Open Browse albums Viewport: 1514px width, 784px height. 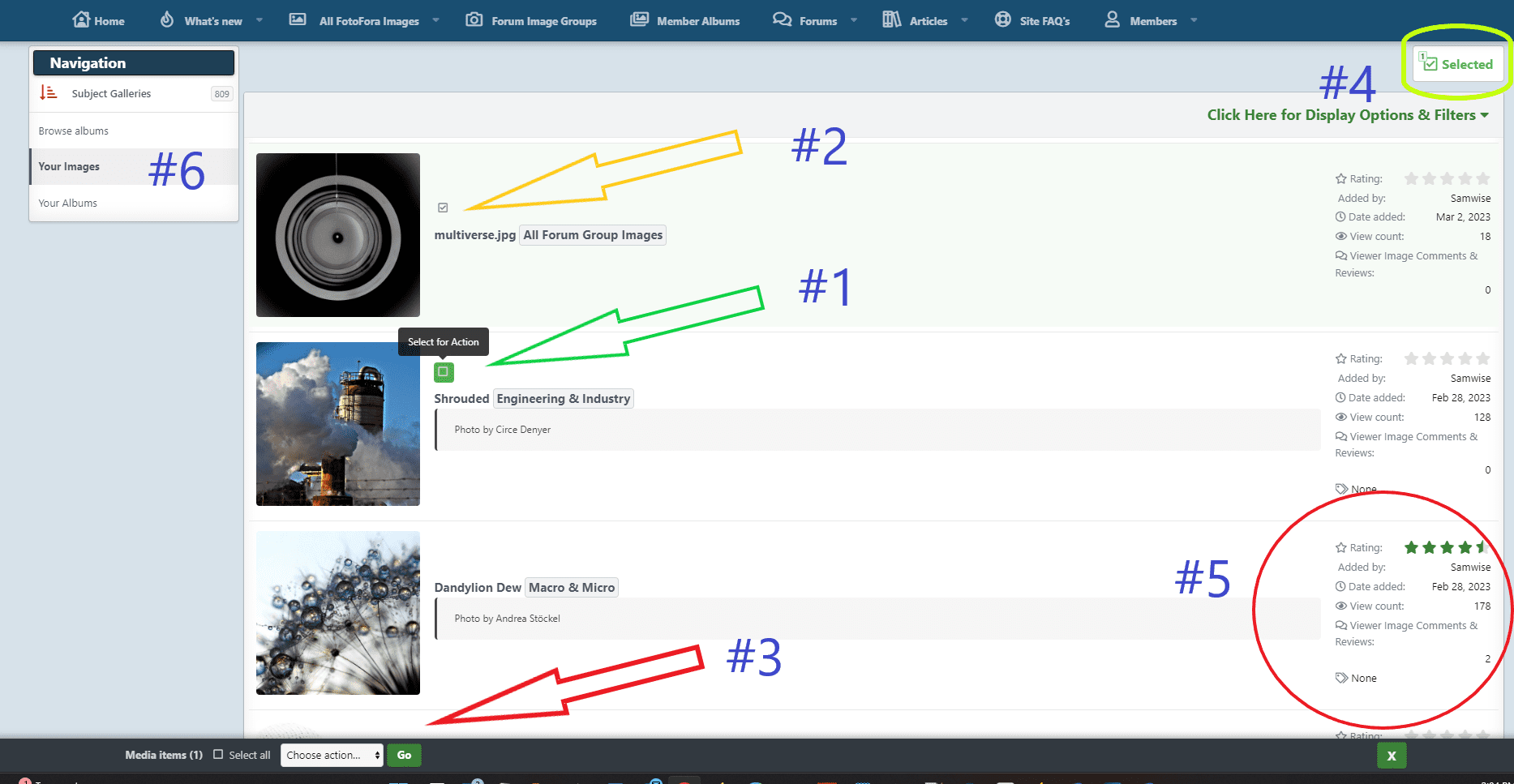click(x=73, y=131)
